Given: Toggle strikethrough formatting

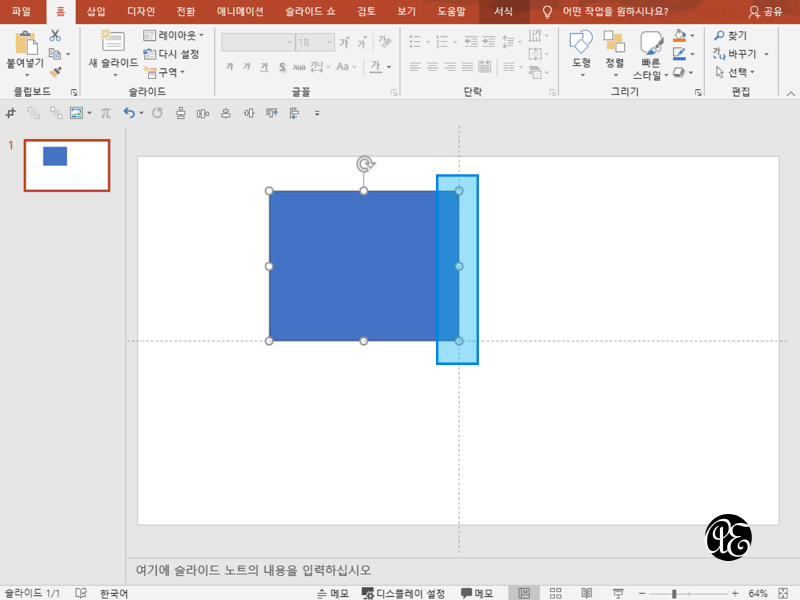Looking at the screenshot, I should [299, 67].
